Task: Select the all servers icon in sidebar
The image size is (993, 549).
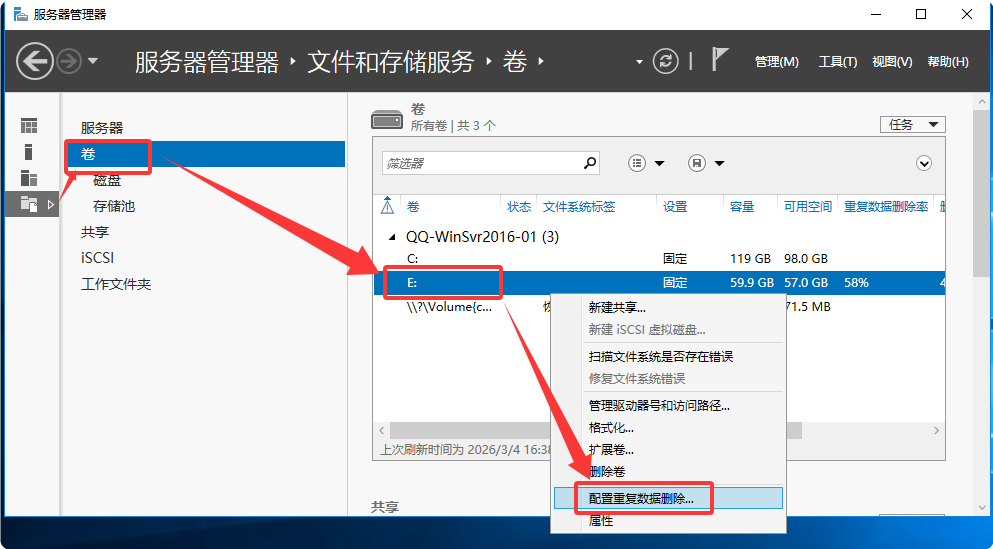Action: tap(29, 178)
